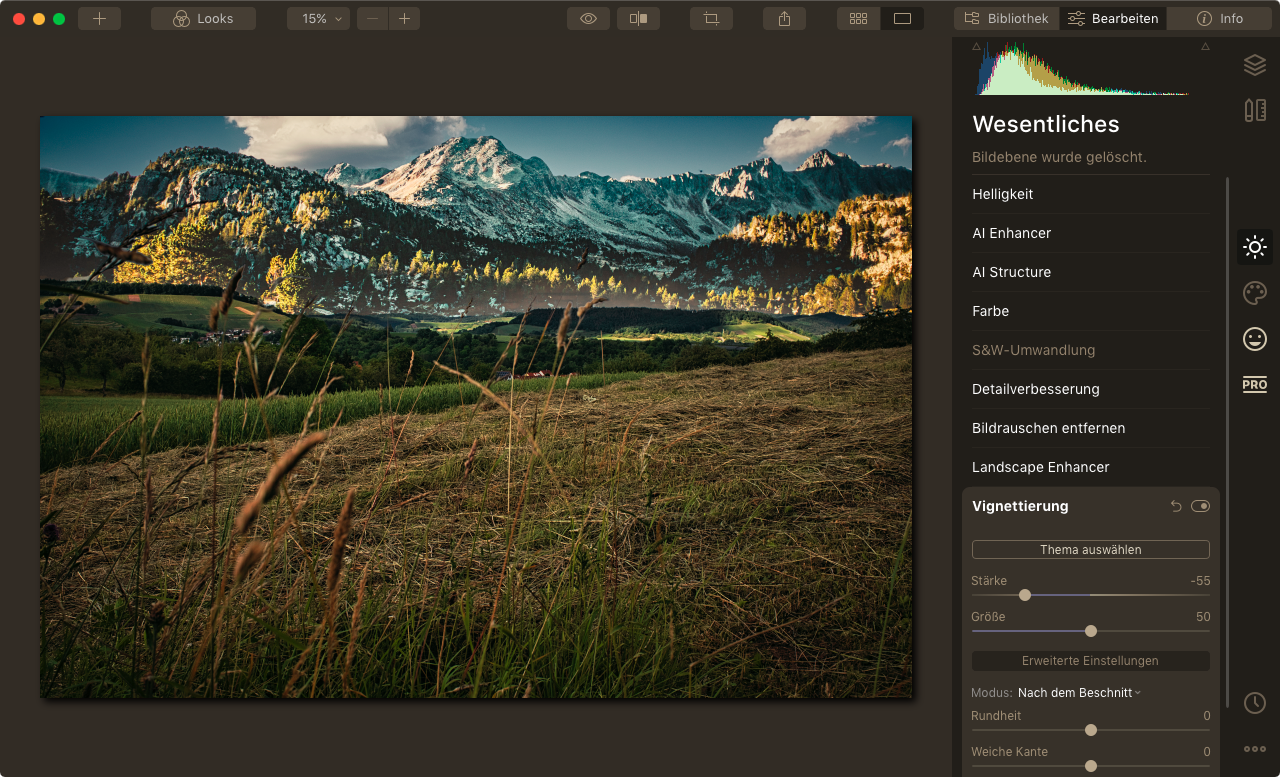This screenshot has height=777, width=1280.
Task: Click the Looks button
Action: 203,19
